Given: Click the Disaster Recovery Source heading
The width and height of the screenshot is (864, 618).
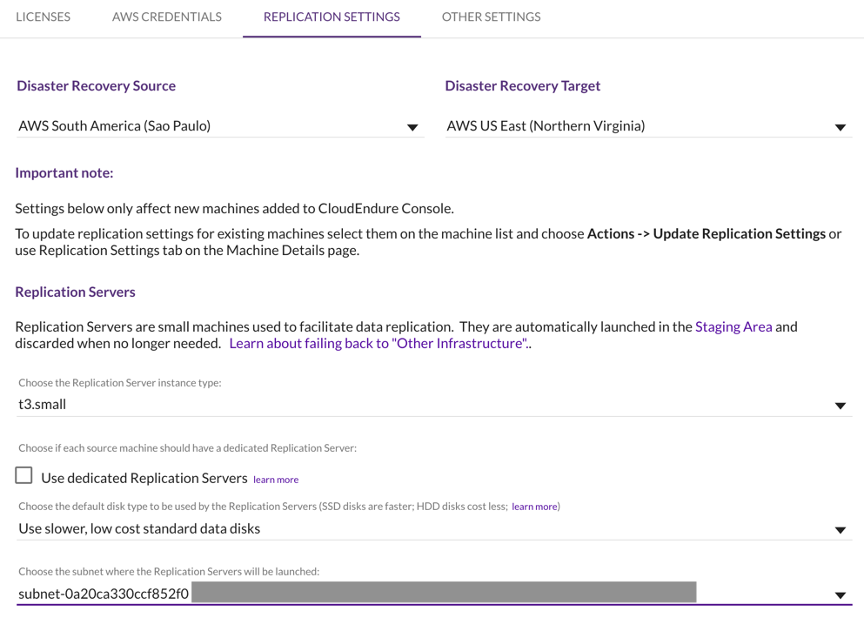Looking at the screenshot, I should (96, 86).
